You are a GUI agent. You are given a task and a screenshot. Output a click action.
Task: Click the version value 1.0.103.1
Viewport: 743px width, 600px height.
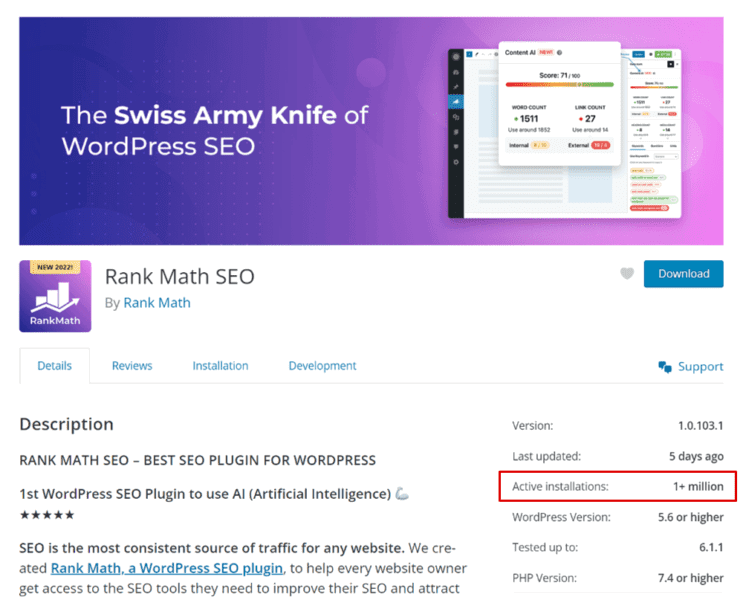(x=700, y=426)
